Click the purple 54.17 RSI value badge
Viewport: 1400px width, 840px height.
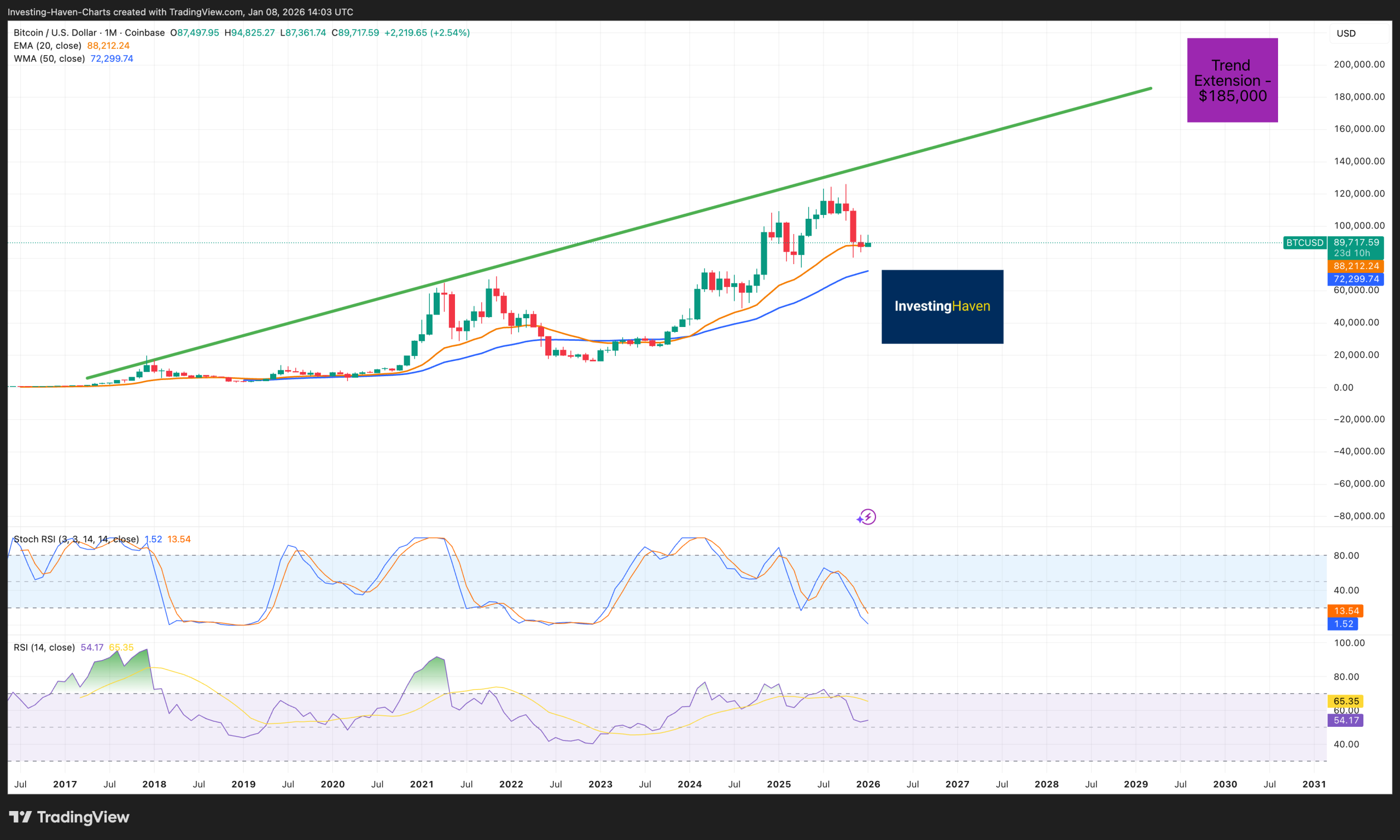(1347, 720)
